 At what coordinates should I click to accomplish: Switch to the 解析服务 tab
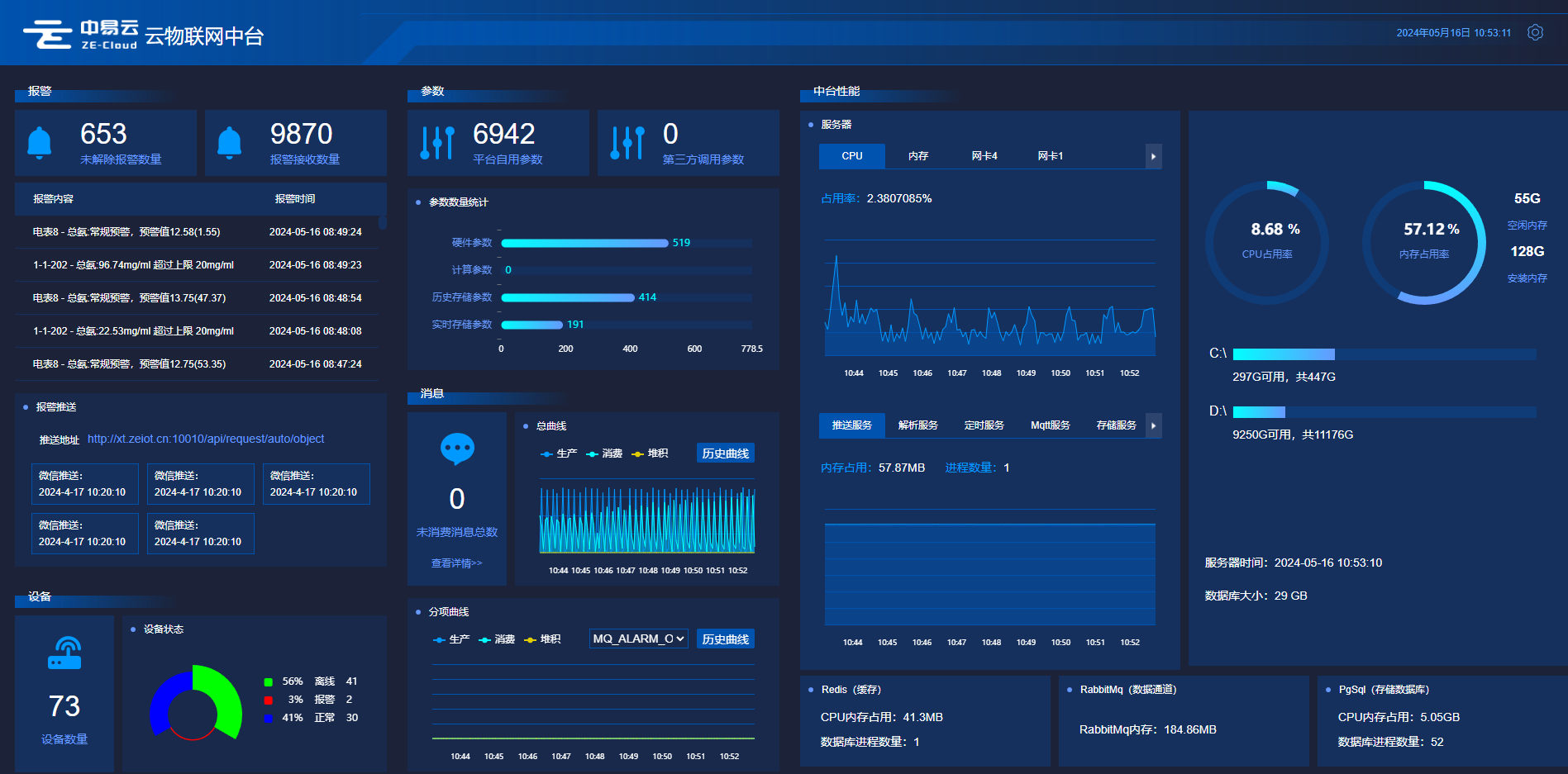click(x=918, y=425)
